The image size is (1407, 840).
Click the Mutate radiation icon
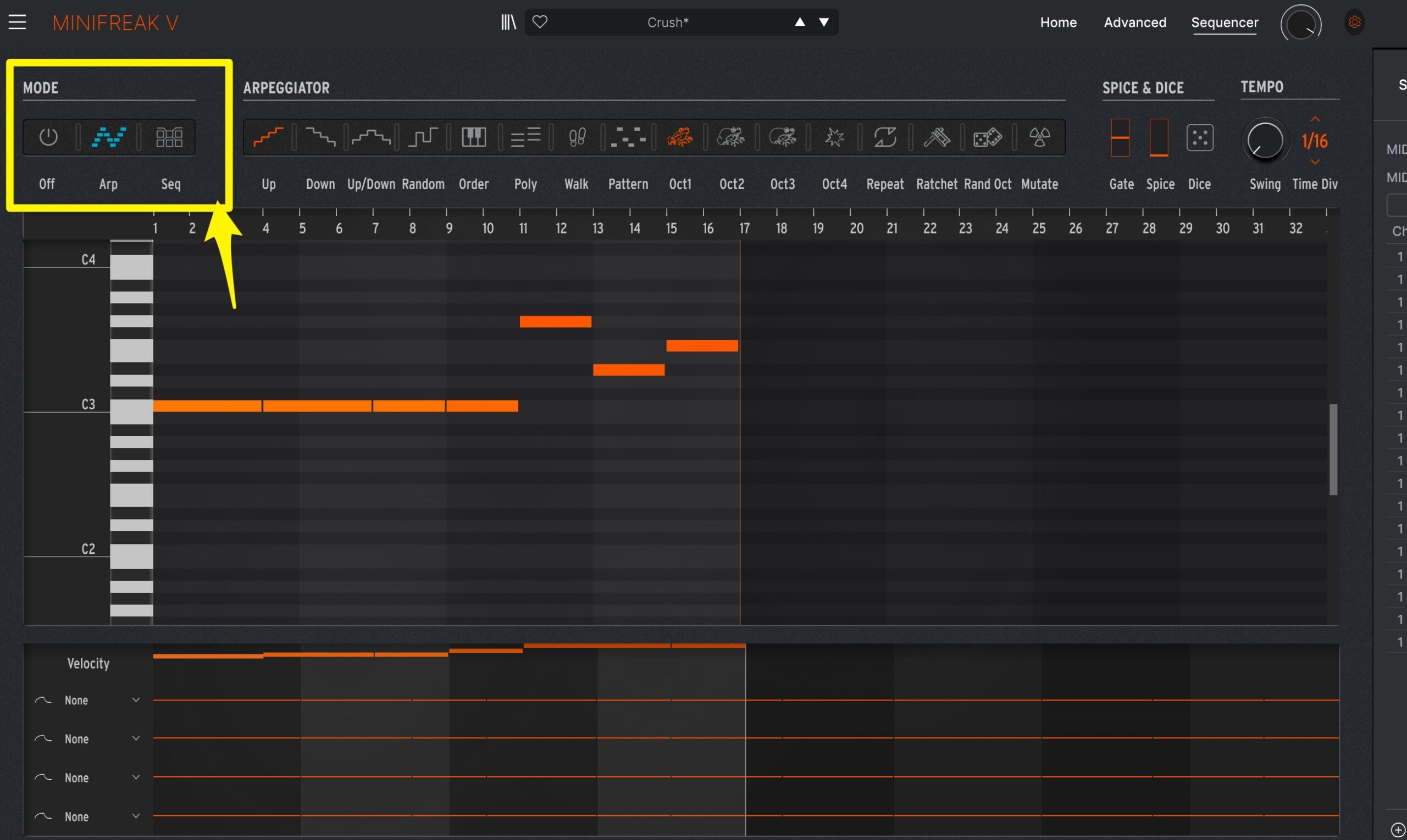pos(1039,137)
